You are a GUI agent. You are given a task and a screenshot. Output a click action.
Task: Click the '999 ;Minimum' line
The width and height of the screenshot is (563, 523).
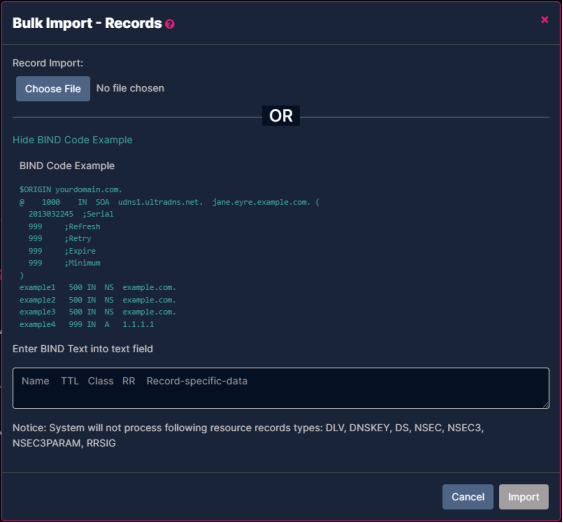64,263
